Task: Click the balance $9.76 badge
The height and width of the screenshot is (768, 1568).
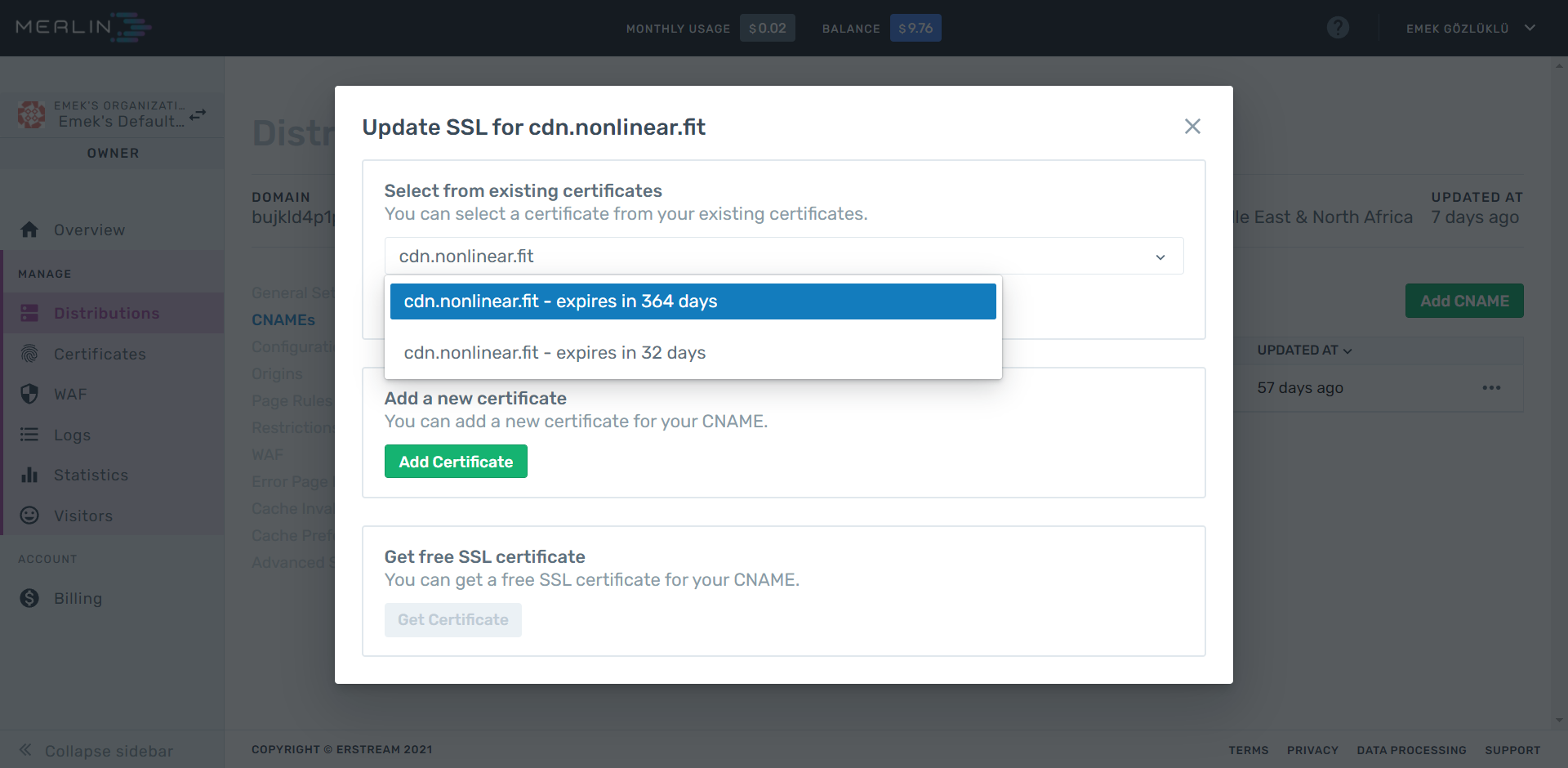Action: [x=915, y=29]
